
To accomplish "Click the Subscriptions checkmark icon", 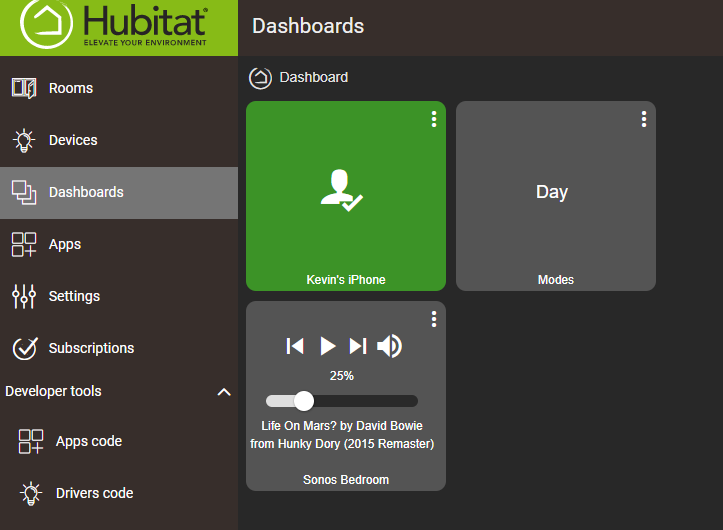I will click(x=24, y=348).
